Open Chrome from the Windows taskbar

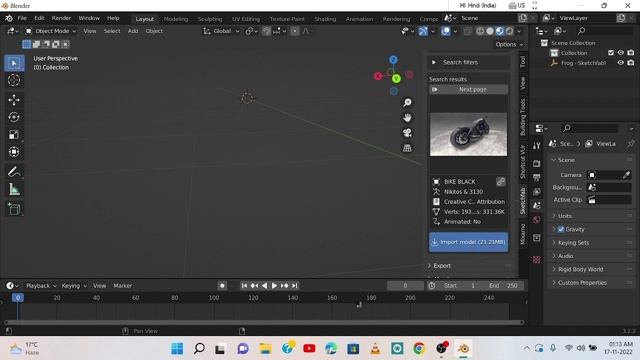click(419, 349)
